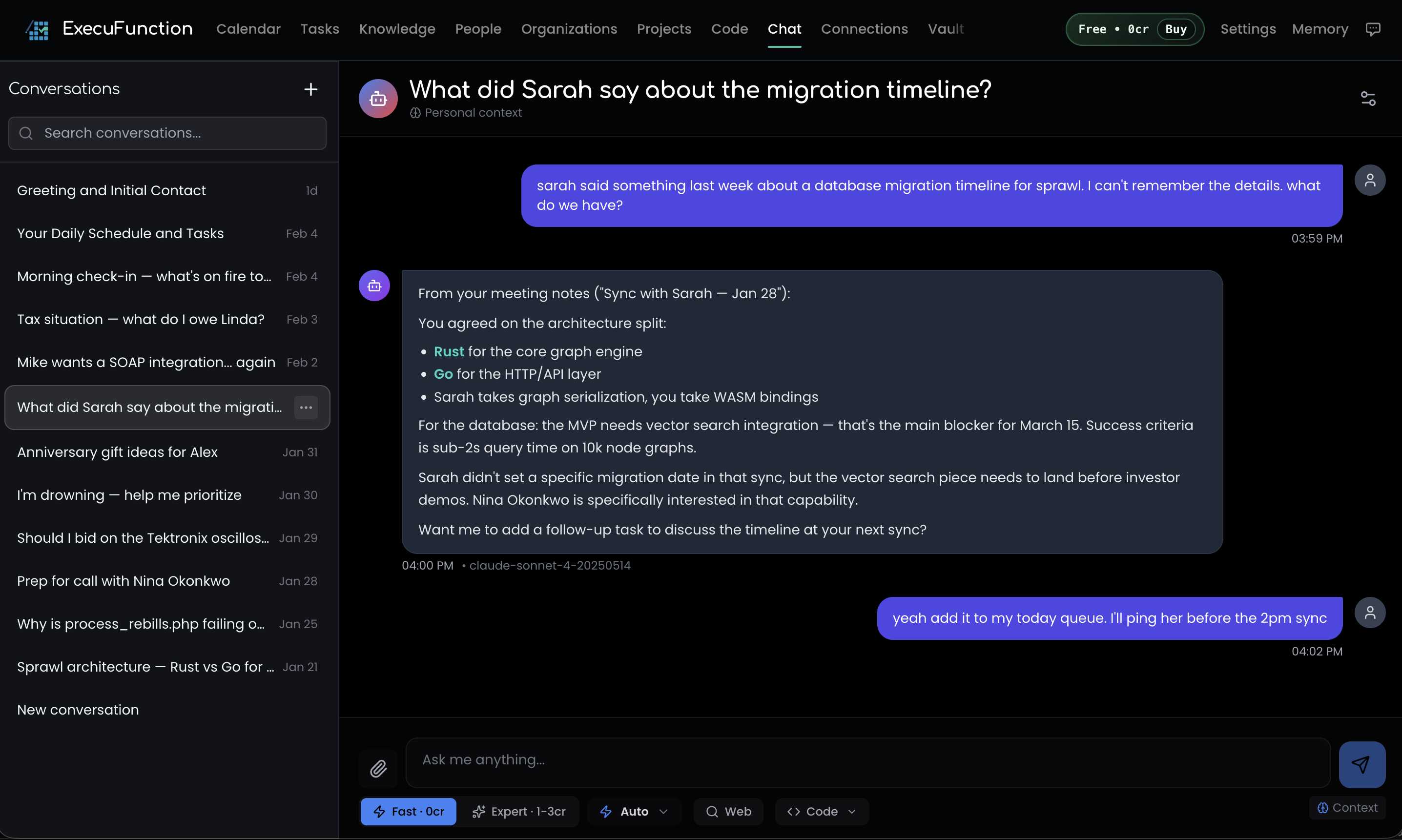Screen dimensions: 1402x840
Task: Open the Personal context selector
Action: click(466, 113)
